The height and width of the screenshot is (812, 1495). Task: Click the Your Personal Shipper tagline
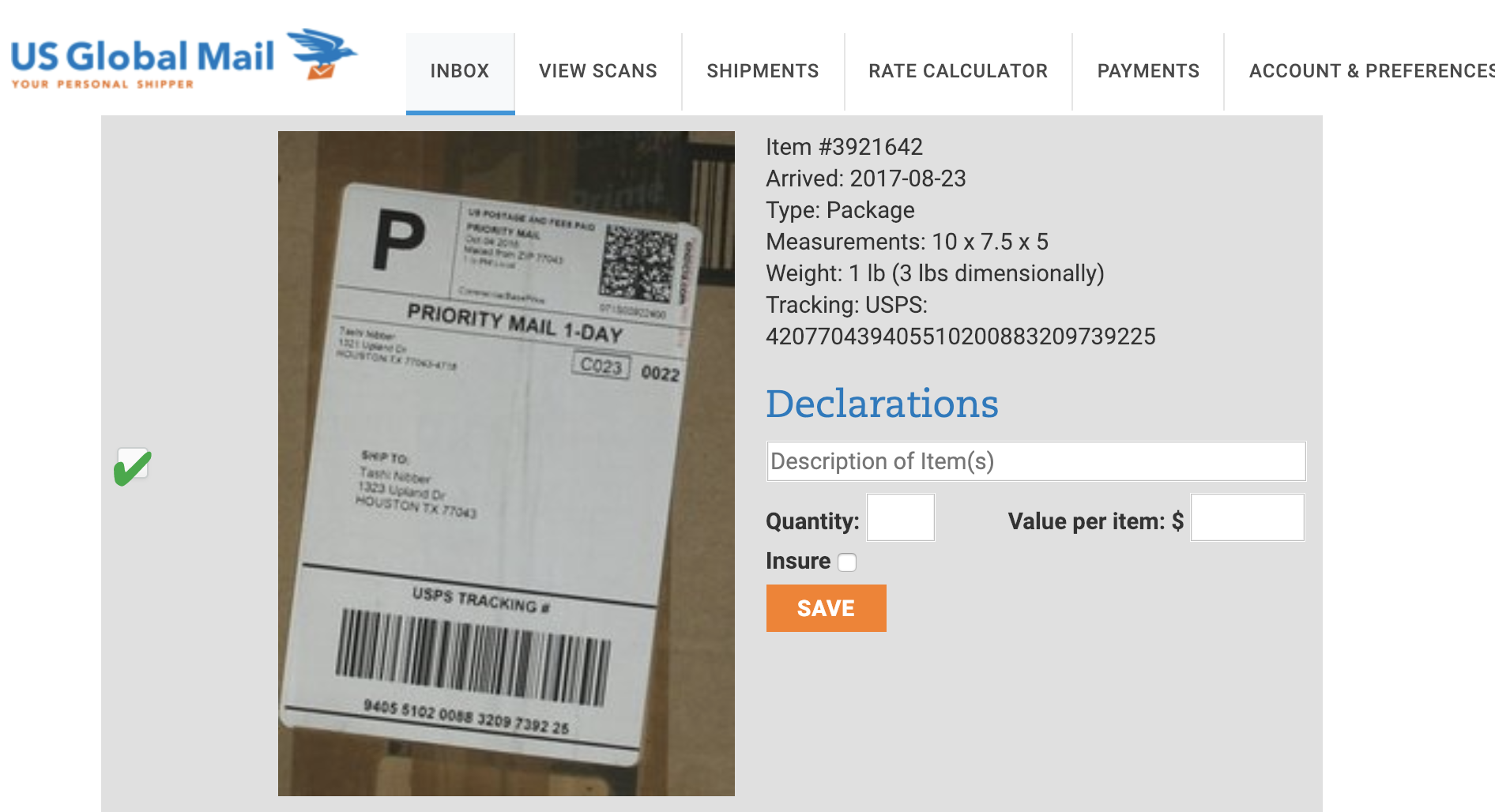[103, 85]
